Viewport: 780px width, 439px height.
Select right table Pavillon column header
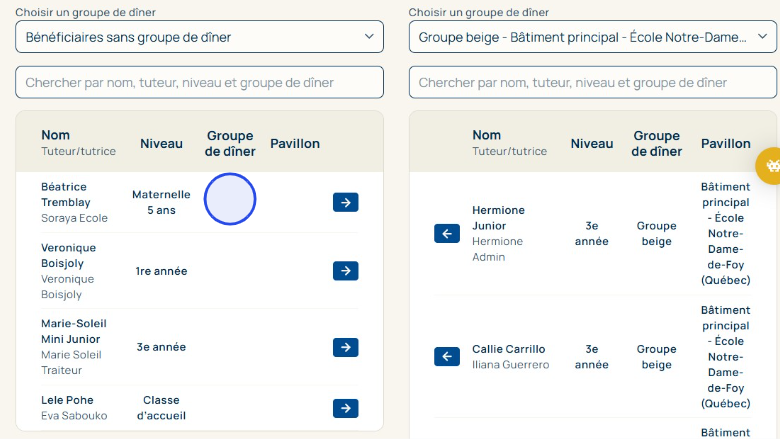click(x=725, y=144)
